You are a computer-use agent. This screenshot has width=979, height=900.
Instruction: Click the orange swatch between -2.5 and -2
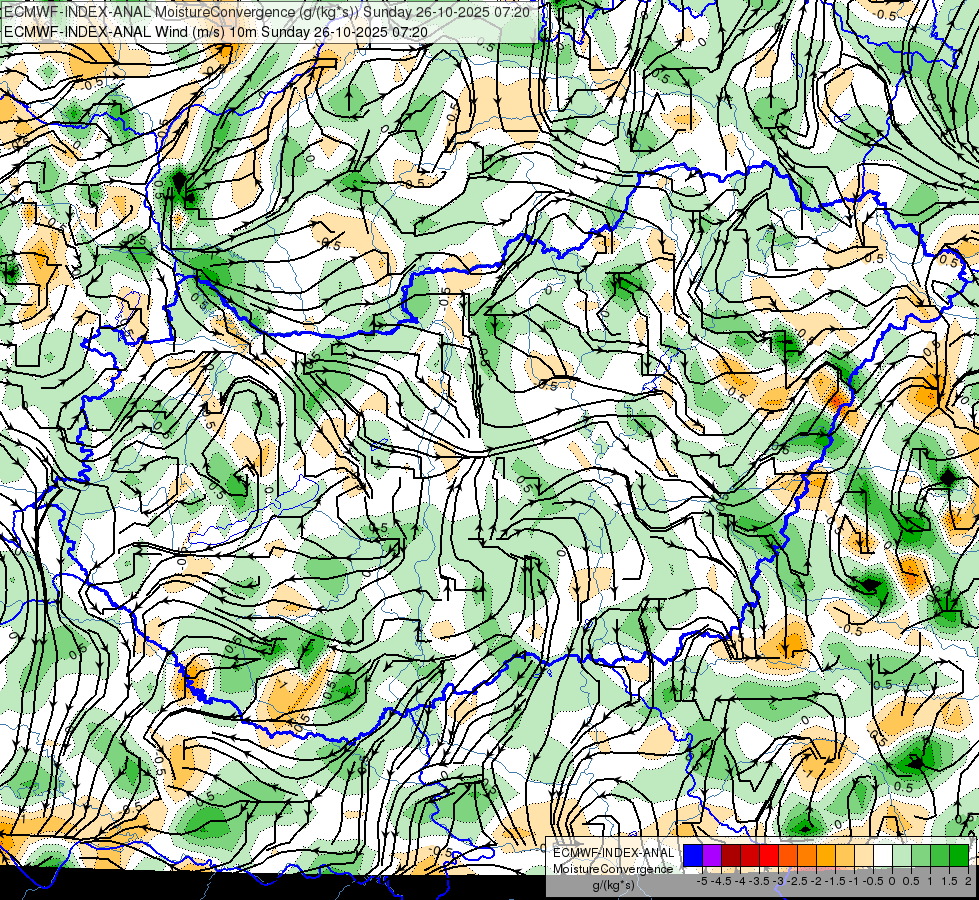click(807, 855)
